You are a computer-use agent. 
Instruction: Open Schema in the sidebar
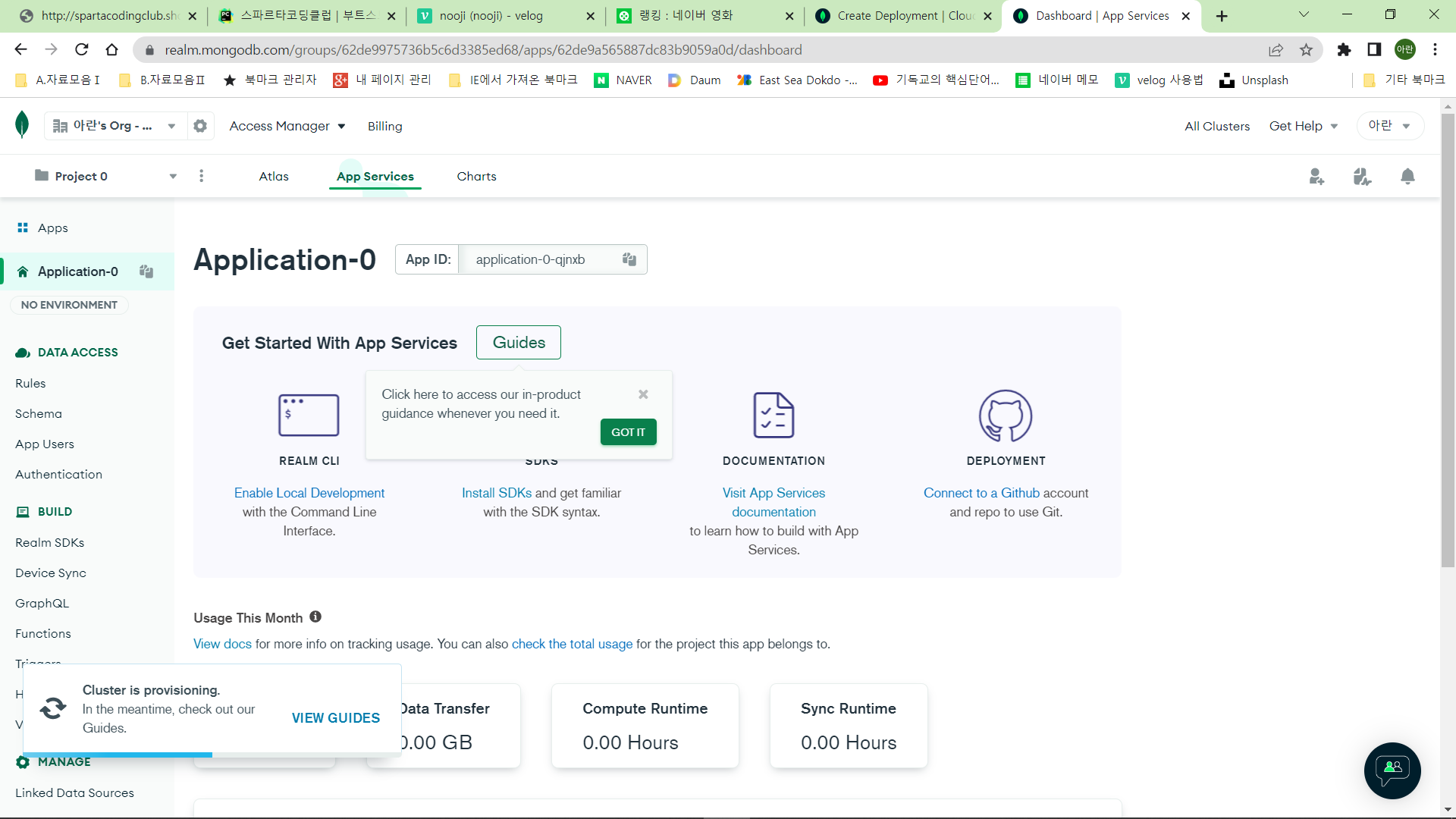(39, 414)
